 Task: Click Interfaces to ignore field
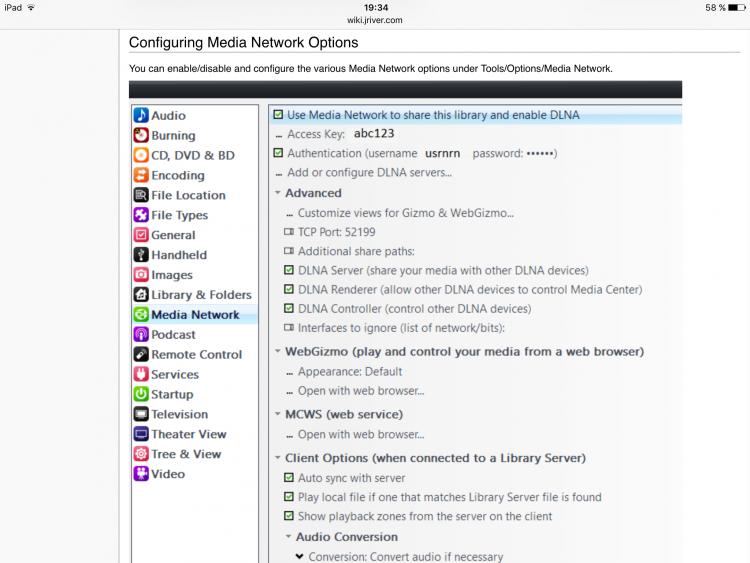point(401,328)
